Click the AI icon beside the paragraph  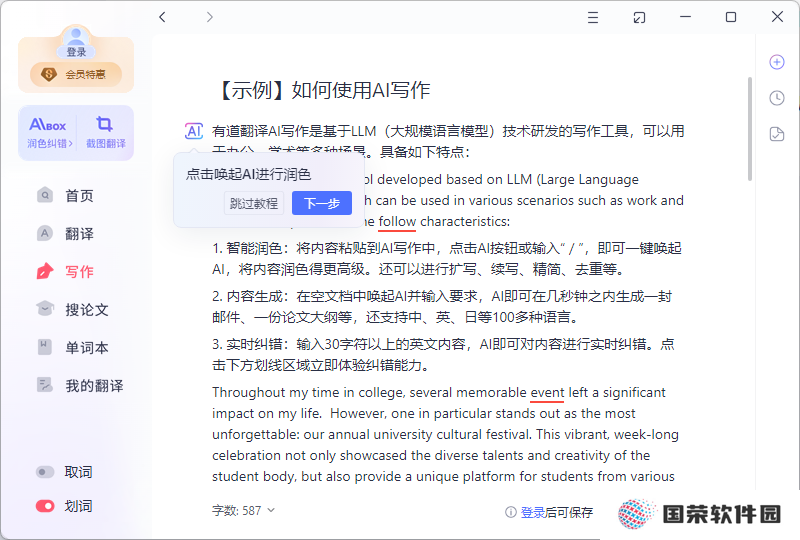pyautogui.click(x=194, y=131)
